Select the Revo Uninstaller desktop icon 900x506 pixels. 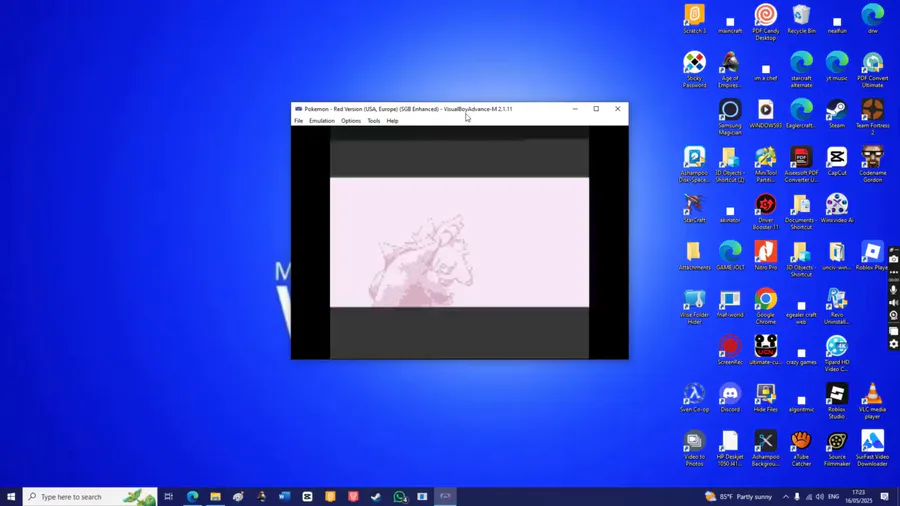pos(837,306)
